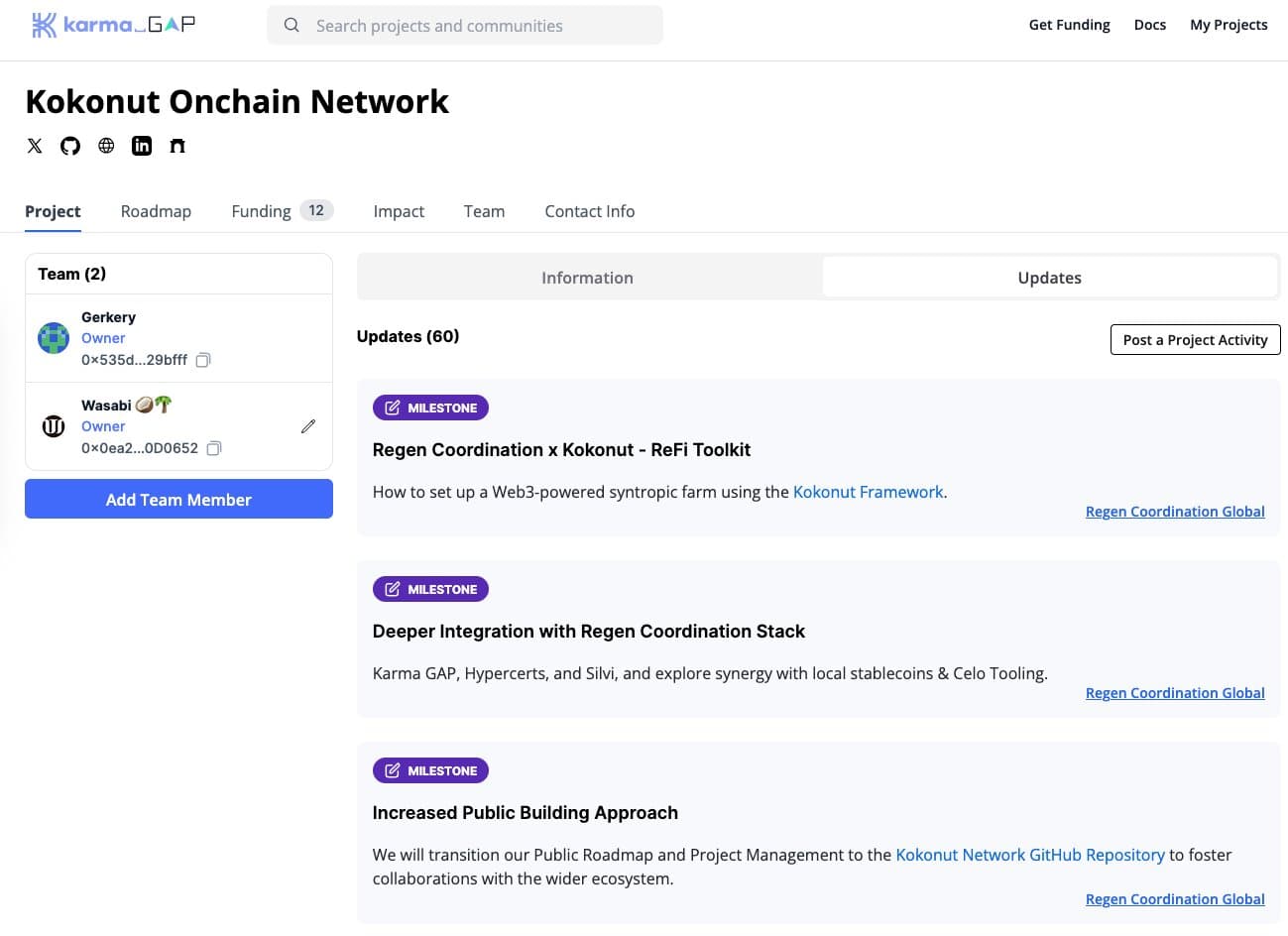The width and height of the screenshot is (1288, 936).
Task: Copy Gerkery's wallet address
Action: pyautogui.click(x=203, y=360)
